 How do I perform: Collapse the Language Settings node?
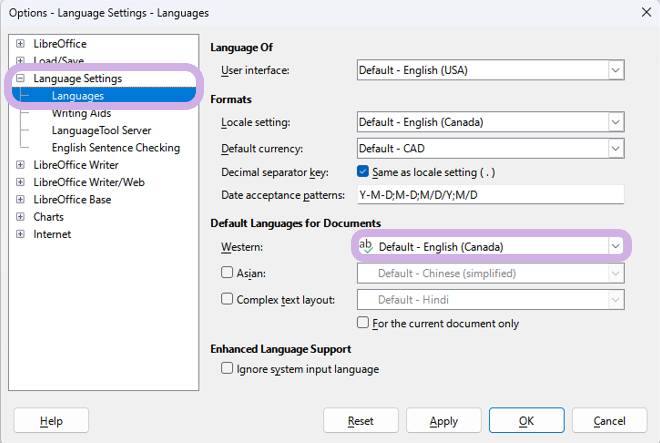(x=20, y=78)
